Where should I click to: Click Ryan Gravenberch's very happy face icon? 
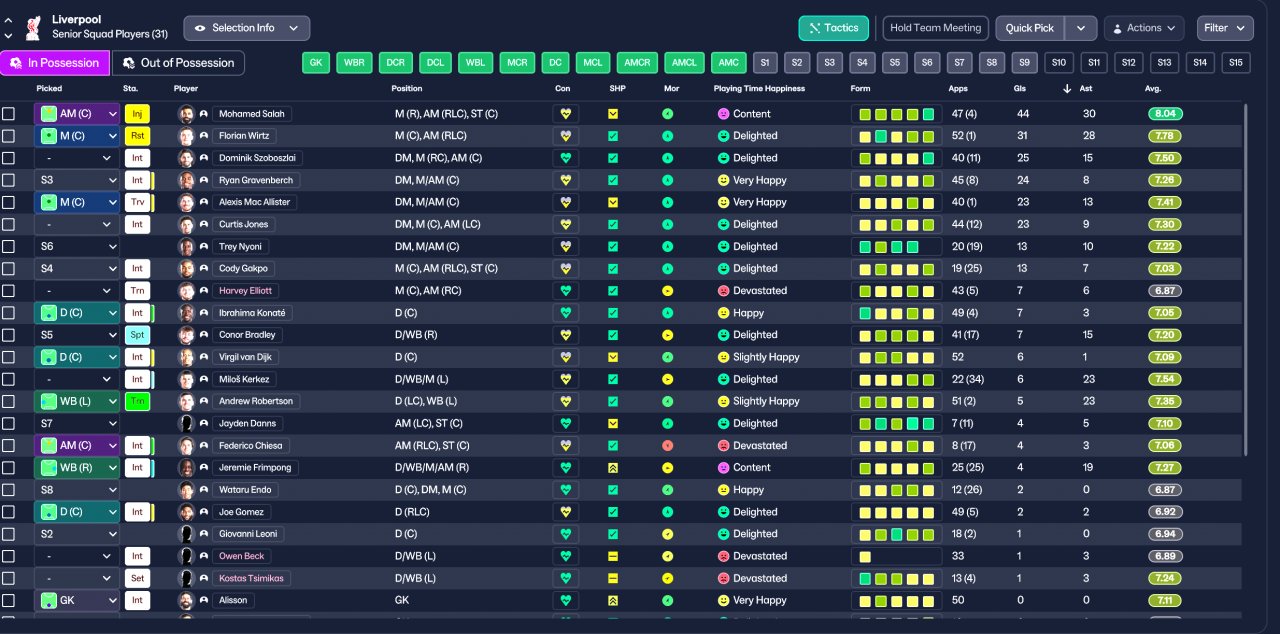point(723,180)
